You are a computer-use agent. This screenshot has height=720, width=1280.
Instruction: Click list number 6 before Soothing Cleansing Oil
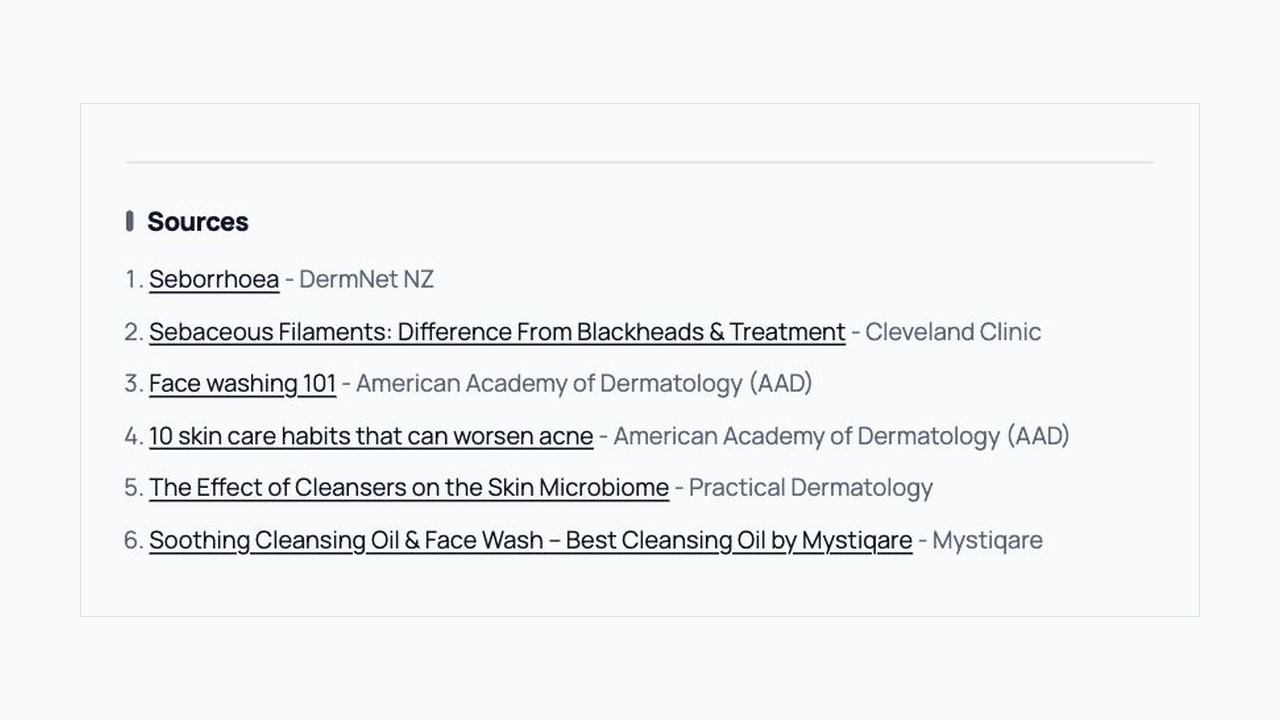134,539
